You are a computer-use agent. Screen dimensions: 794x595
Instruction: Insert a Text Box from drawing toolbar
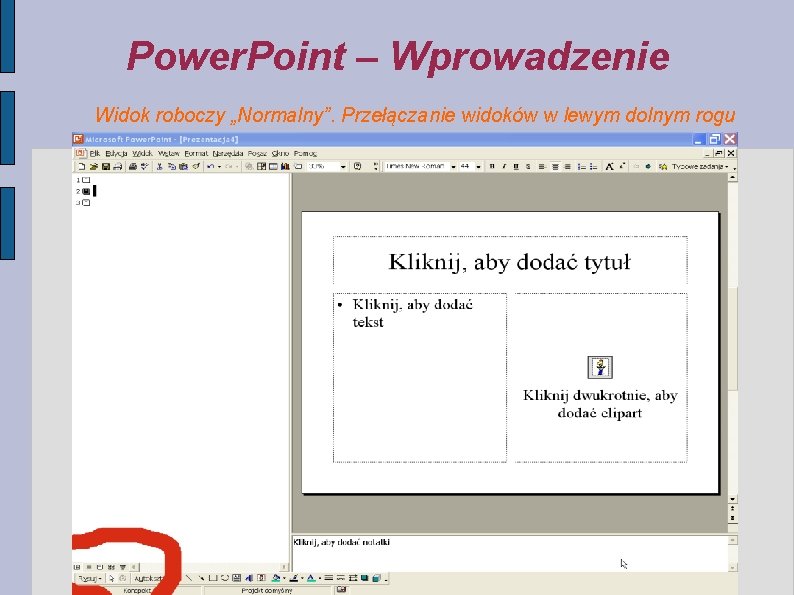(236, 578)
